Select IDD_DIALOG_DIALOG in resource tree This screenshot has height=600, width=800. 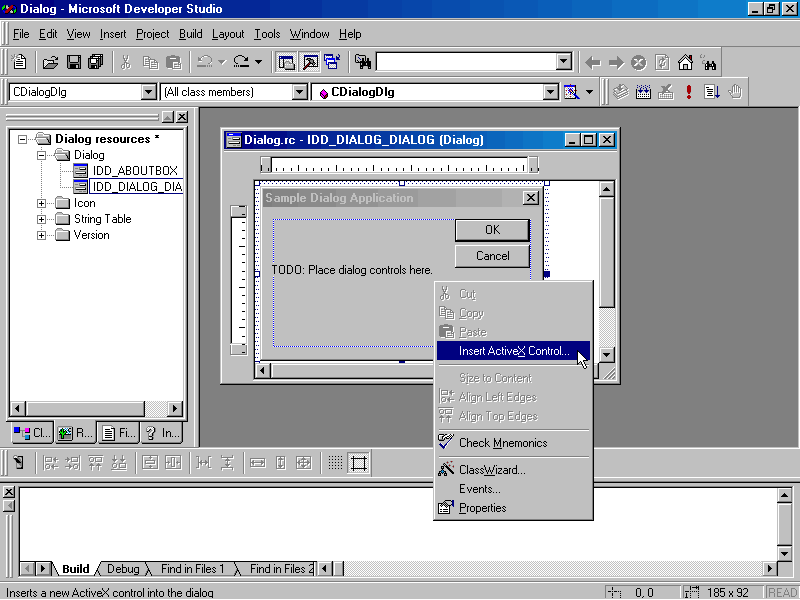pyautogui.click(x=137, y=187)
